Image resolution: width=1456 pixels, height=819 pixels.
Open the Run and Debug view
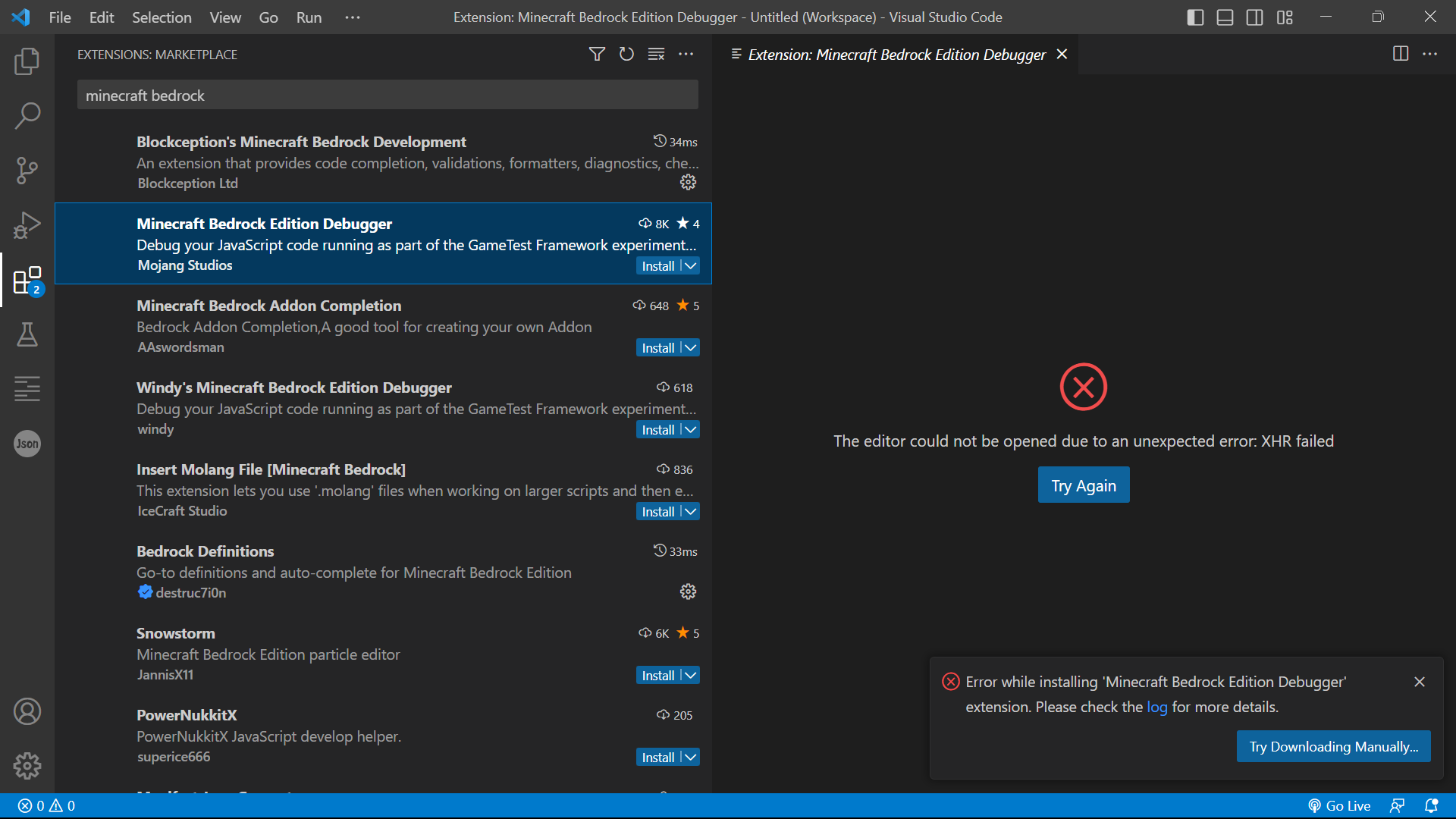pos(27,224)
